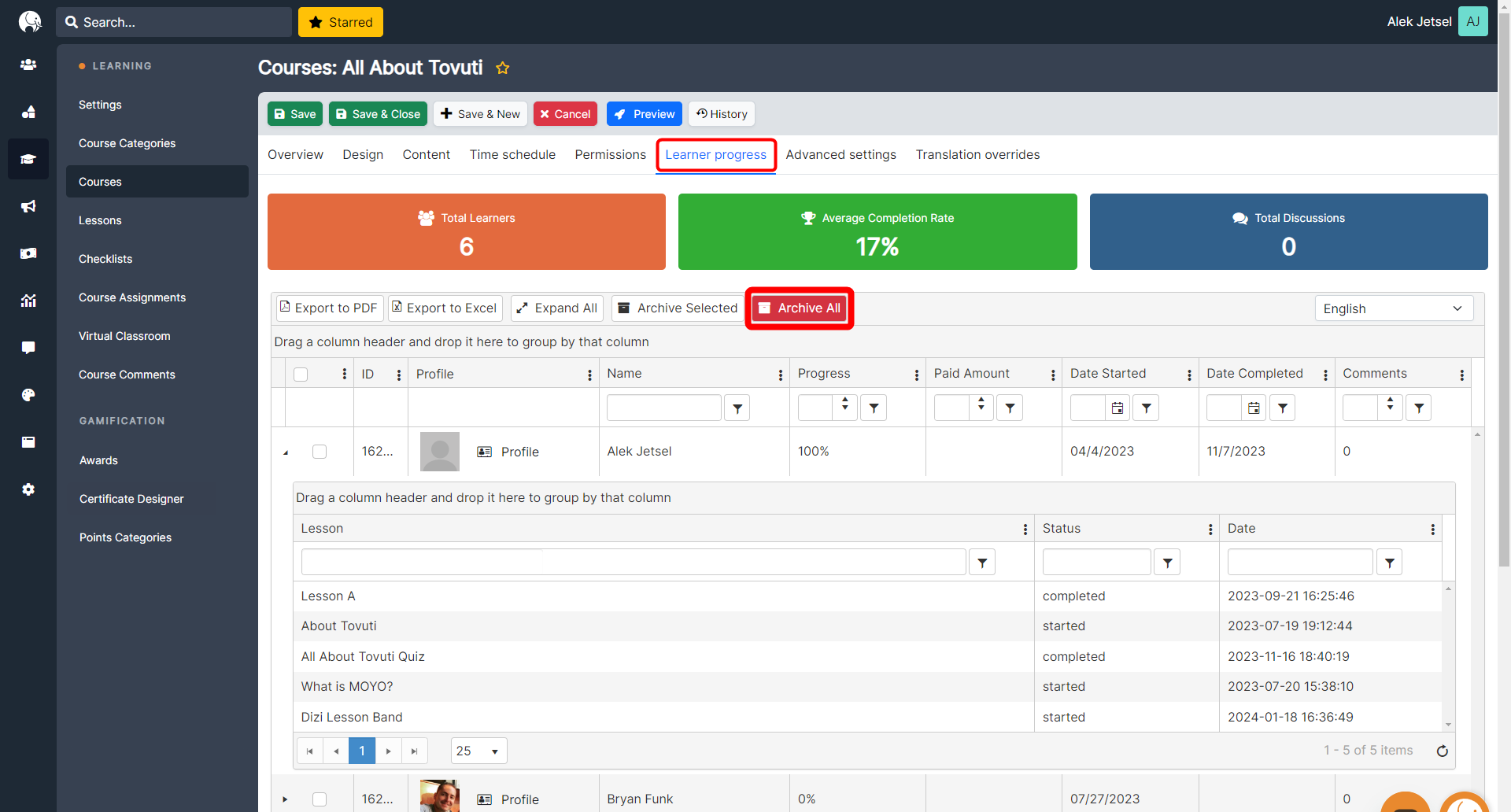Open the Date column menu dots in lessons
This screenshot has height=812, width=1511.
click(1432, 530)
